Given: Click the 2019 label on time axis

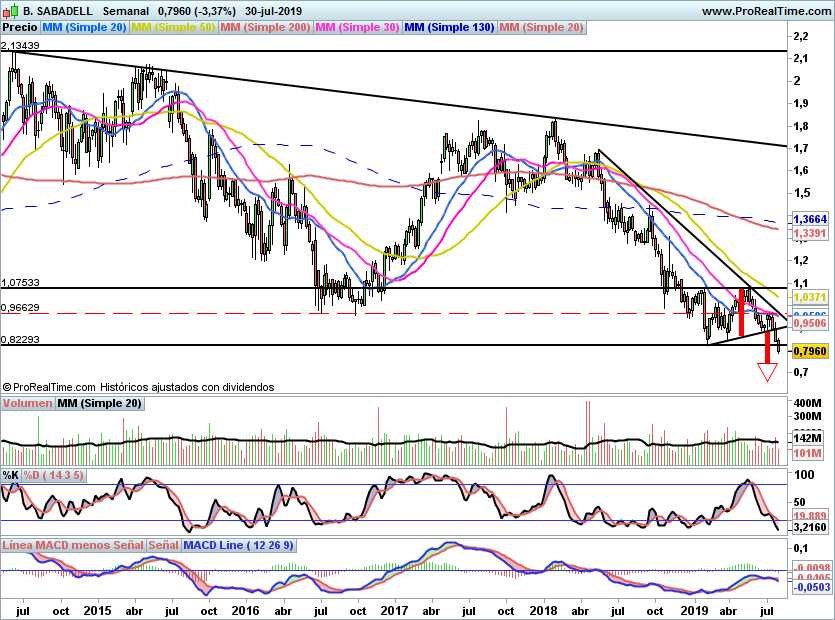Looking at the screenshot, I should click(694, 610).
